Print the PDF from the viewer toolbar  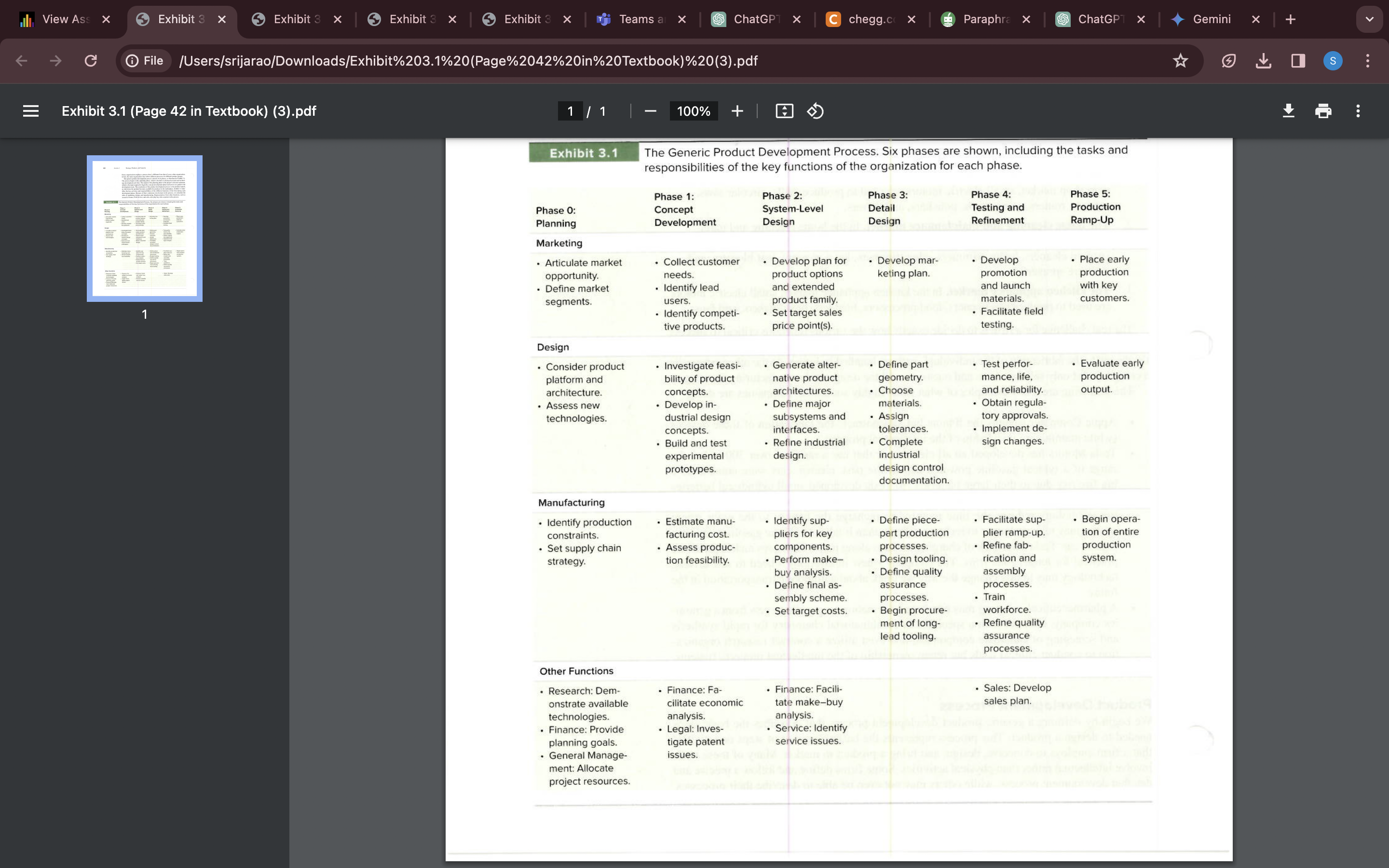1323,111
